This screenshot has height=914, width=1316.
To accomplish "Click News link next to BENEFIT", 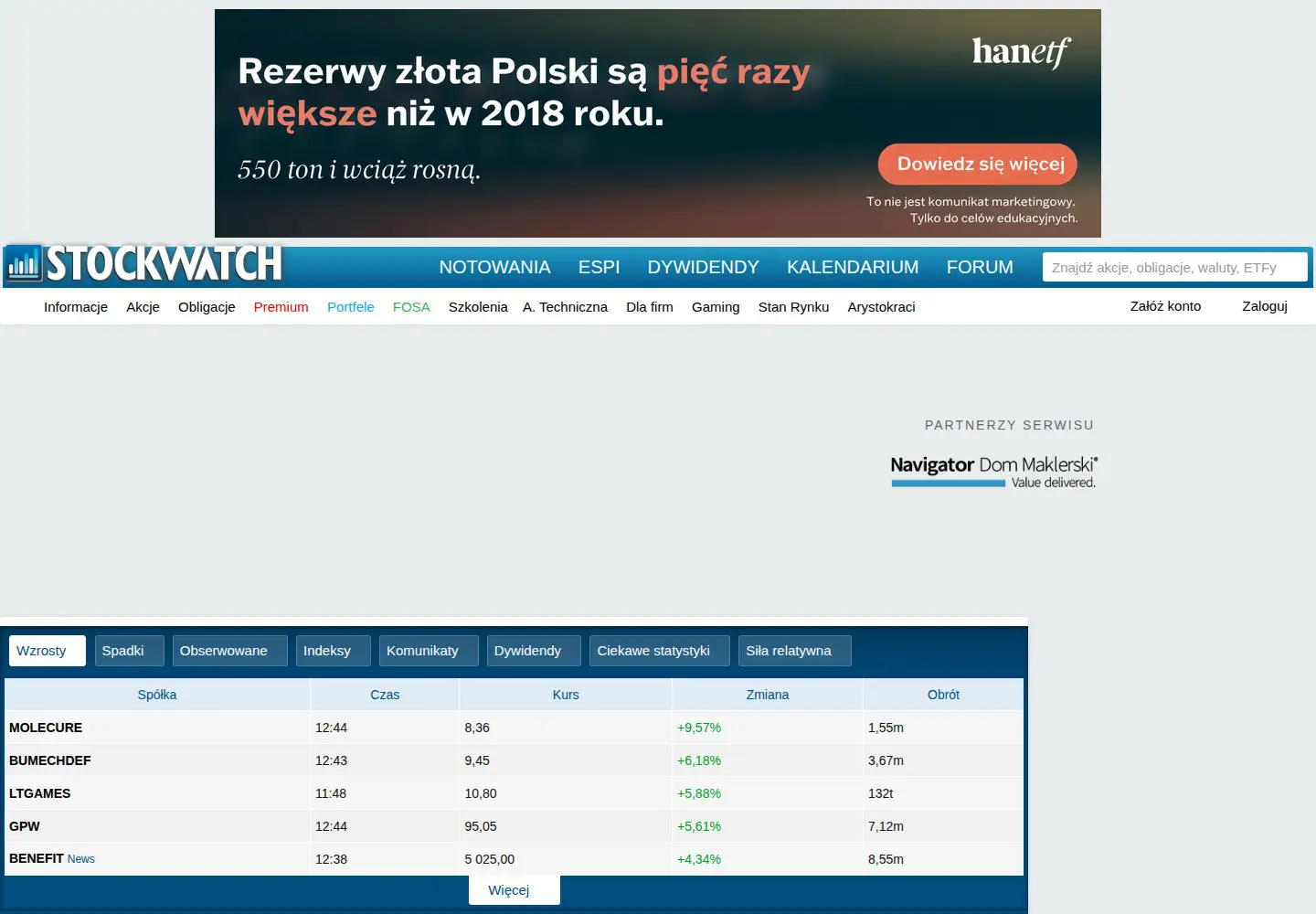I will (81, 859).
